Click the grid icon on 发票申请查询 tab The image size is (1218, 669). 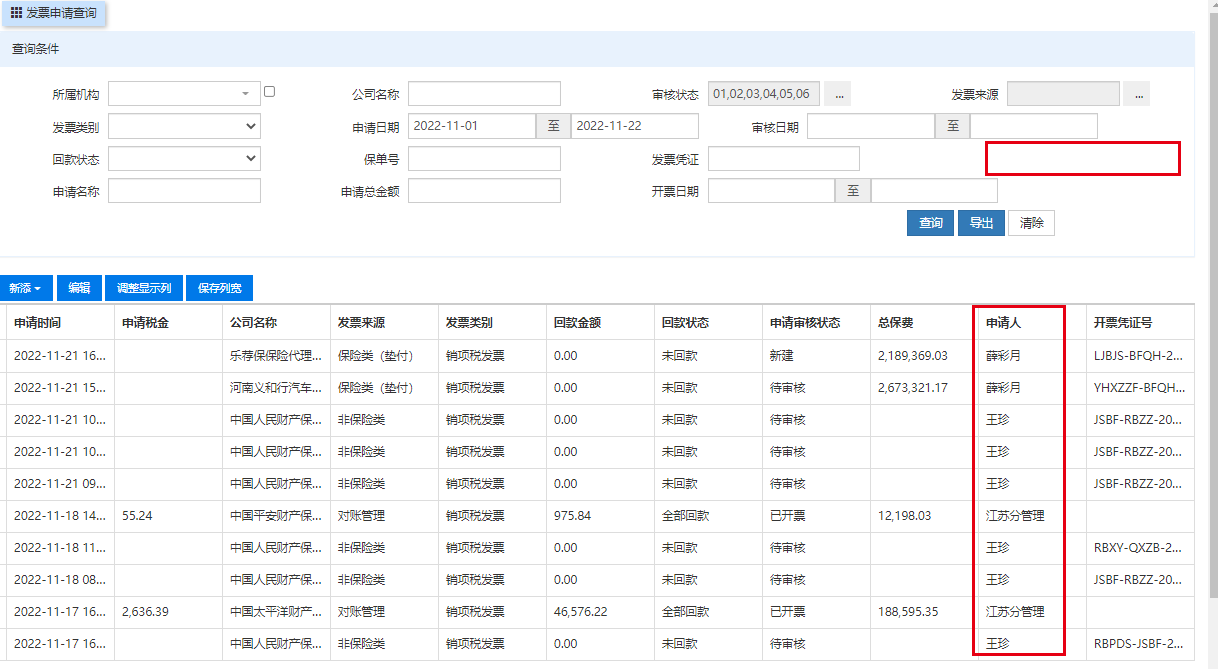(x=16, y=13)
